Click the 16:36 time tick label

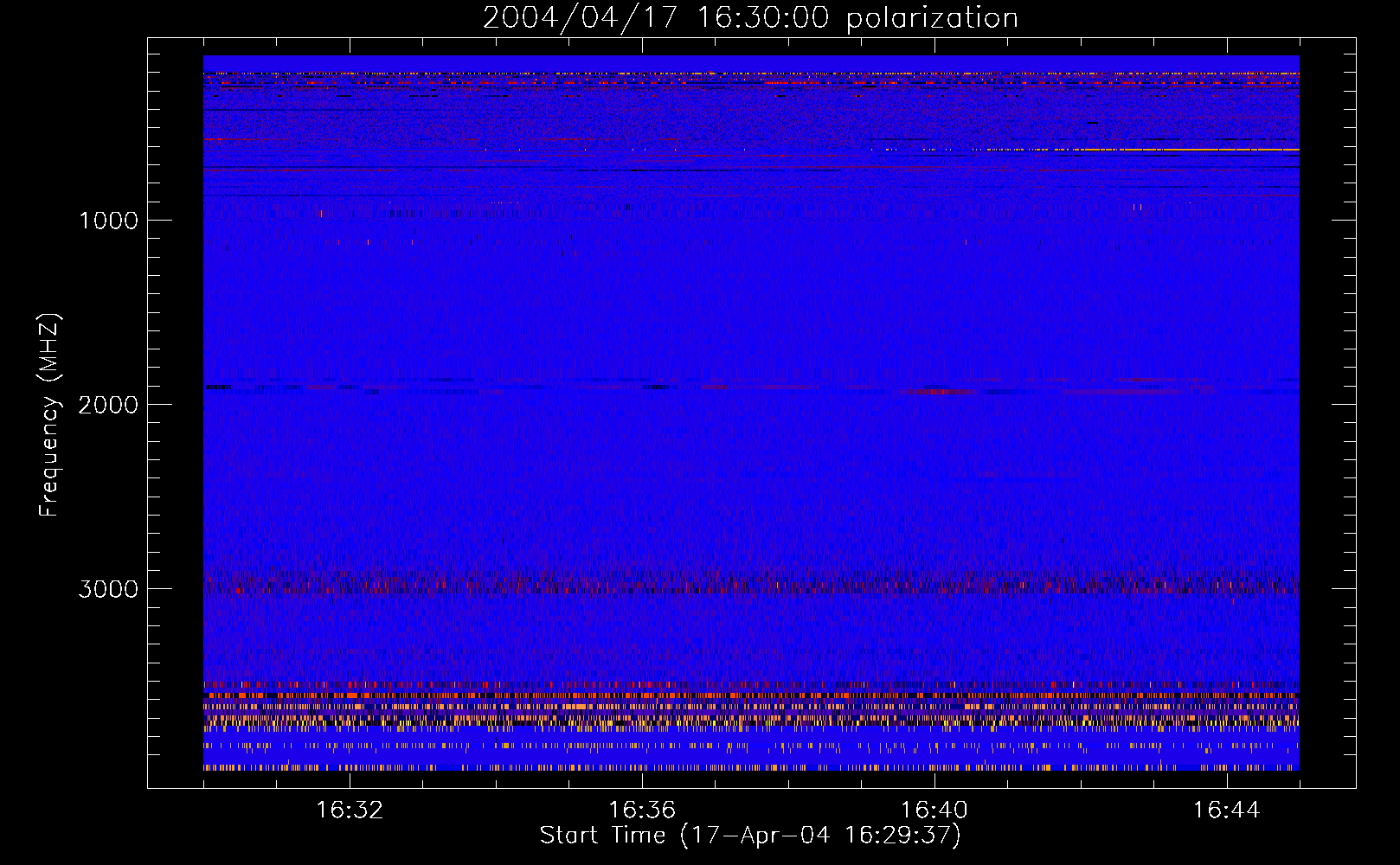click(642, 811)
